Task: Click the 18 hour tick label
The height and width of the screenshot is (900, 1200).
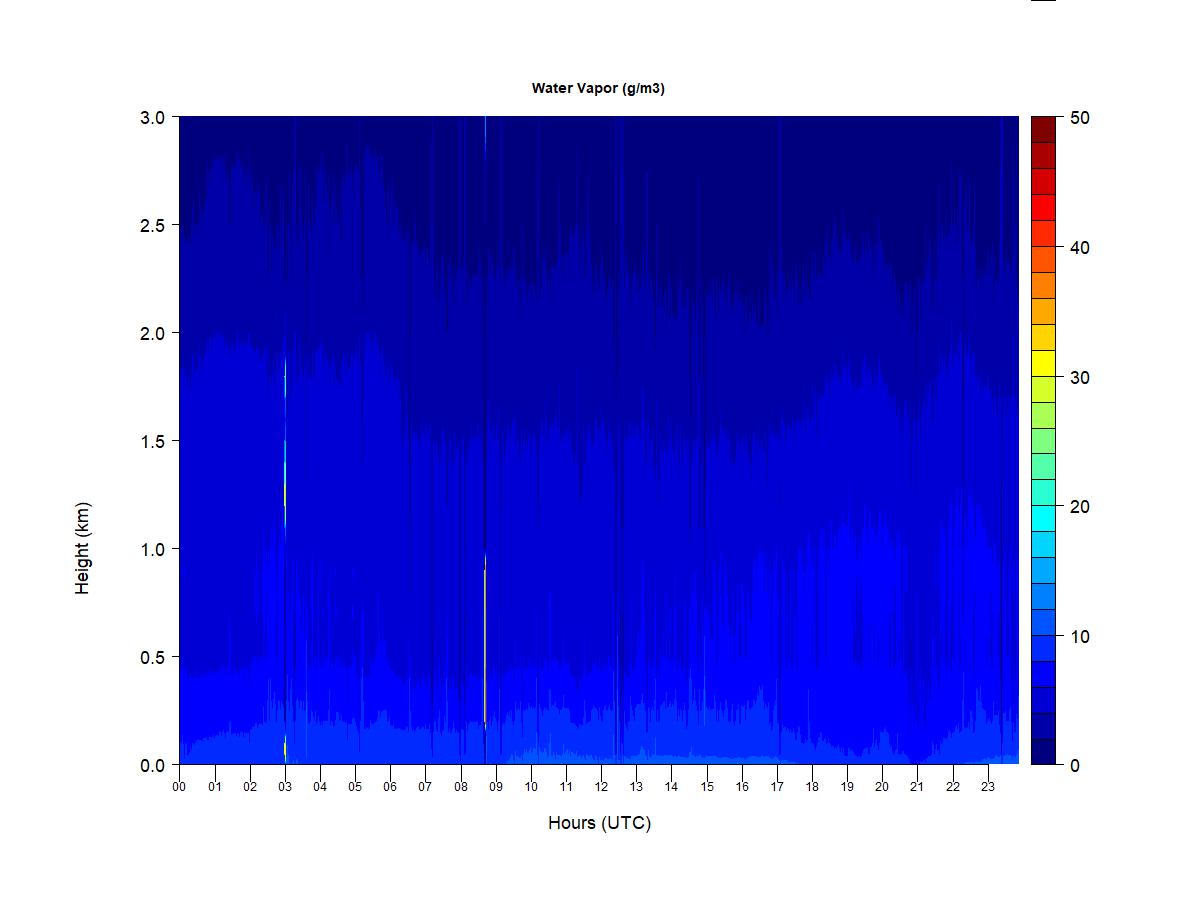Action: (812, 786)
